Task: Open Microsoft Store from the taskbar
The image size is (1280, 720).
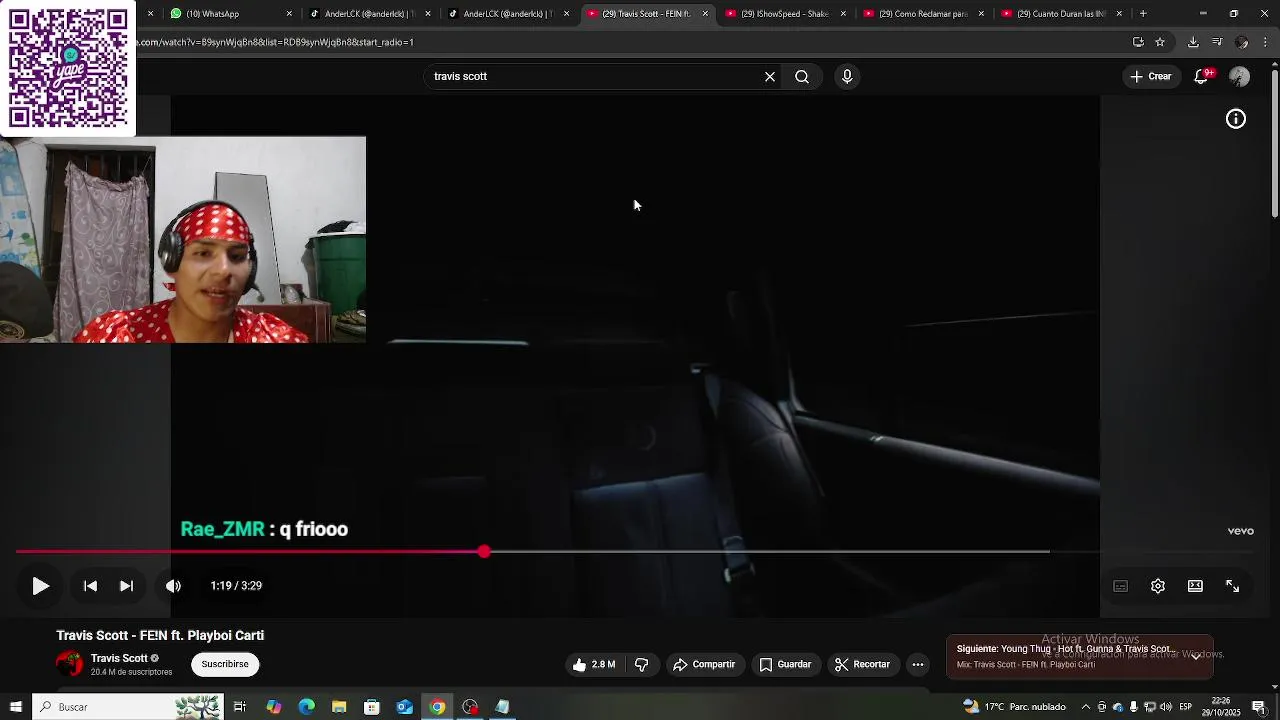Action: (x=372, y=707)
